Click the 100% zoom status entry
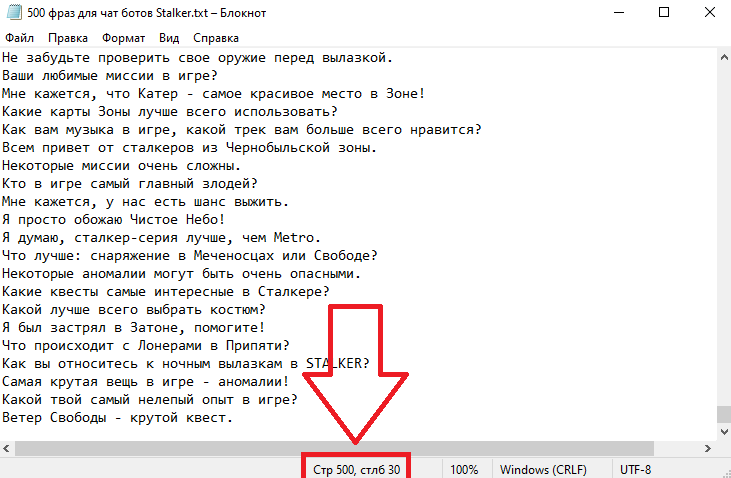This screenshot has height=478, width=731. (464, 469)
